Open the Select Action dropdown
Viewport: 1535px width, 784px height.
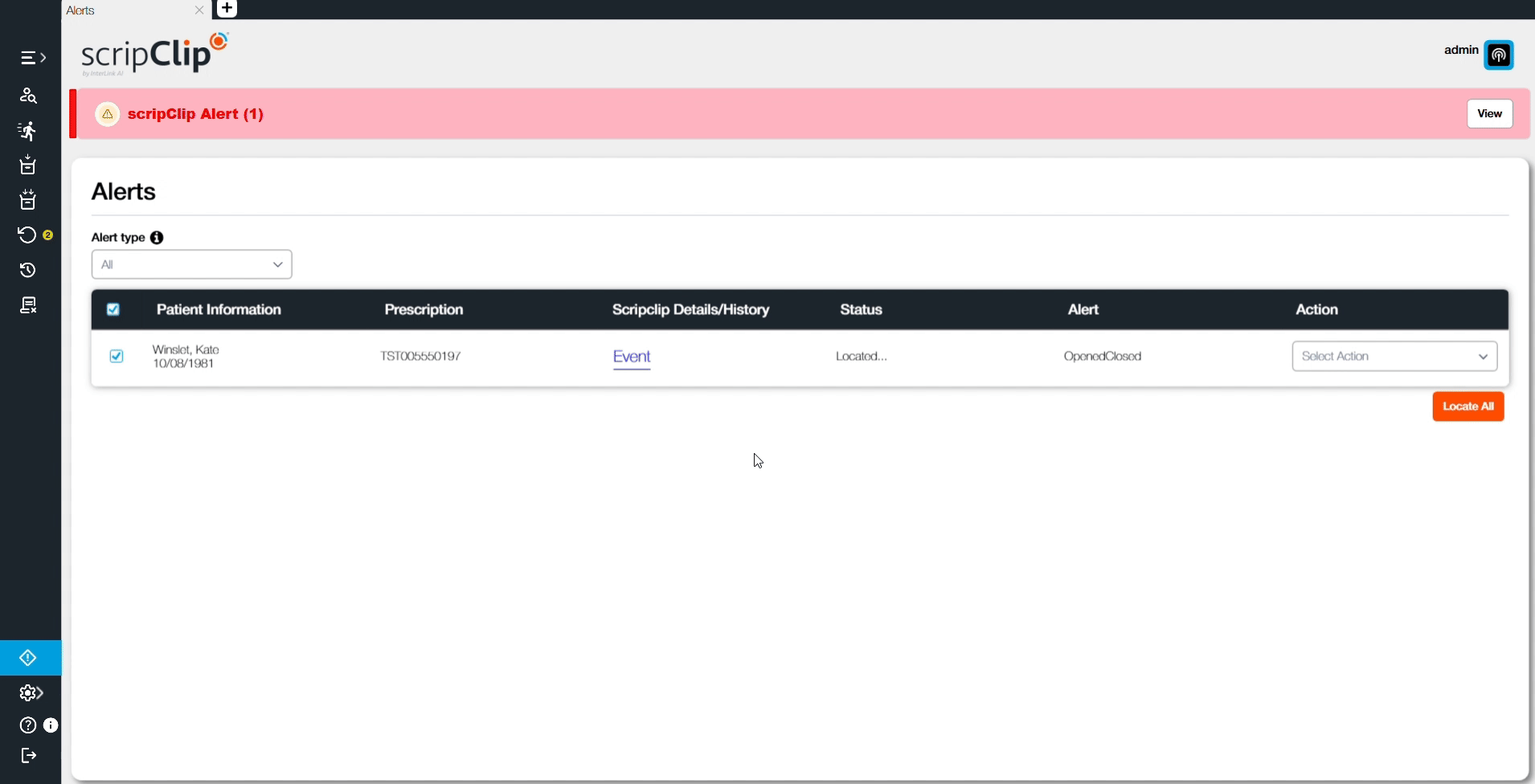[1394, 356]
